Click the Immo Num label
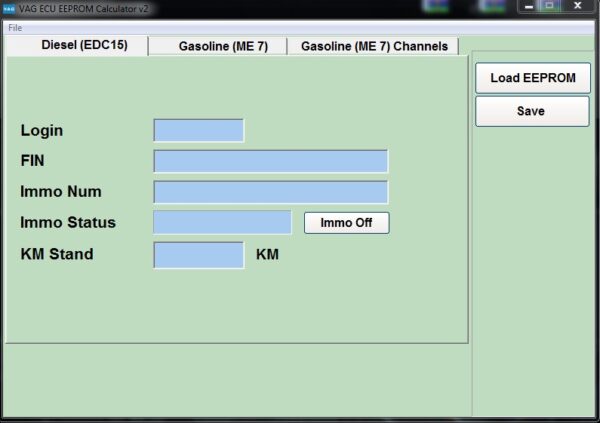Viewport: 600px width, 423px height. click(61, 191)
